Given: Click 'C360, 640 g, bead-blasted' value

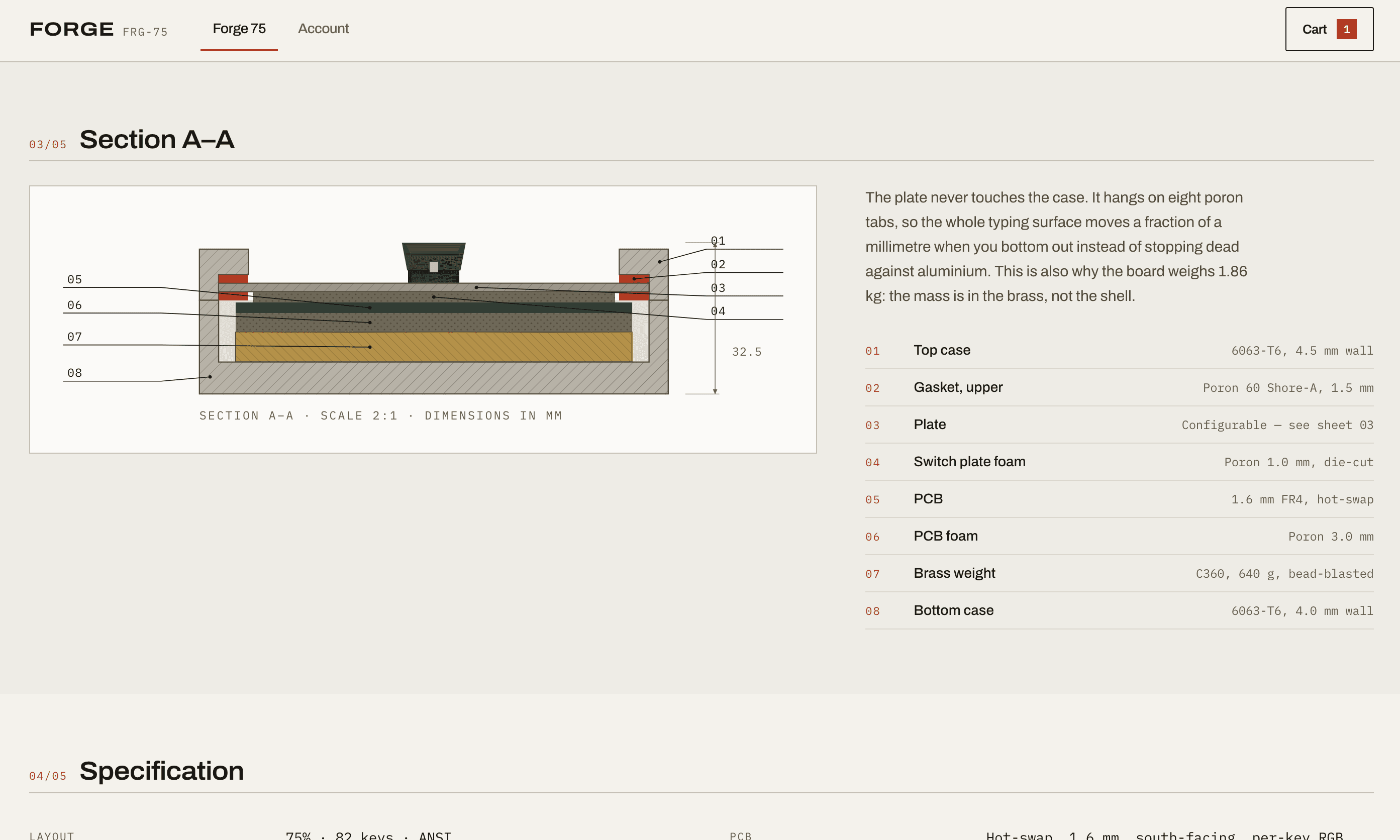Looking at the screenshot, I should pos(1284,574).
